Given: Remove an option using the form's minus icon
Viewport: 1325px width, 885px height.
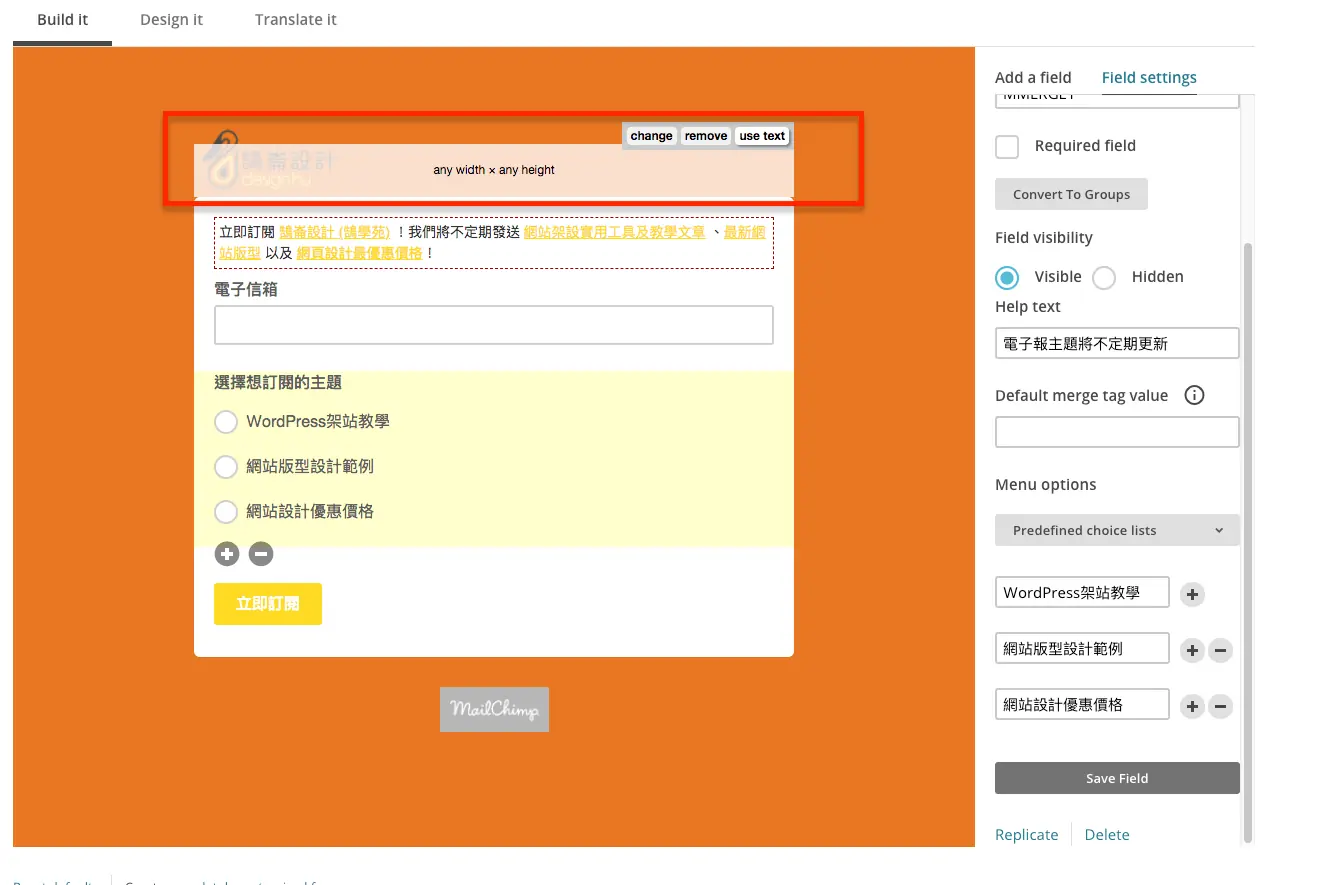Looking at the screenshot, I should [x=261, y=554].
